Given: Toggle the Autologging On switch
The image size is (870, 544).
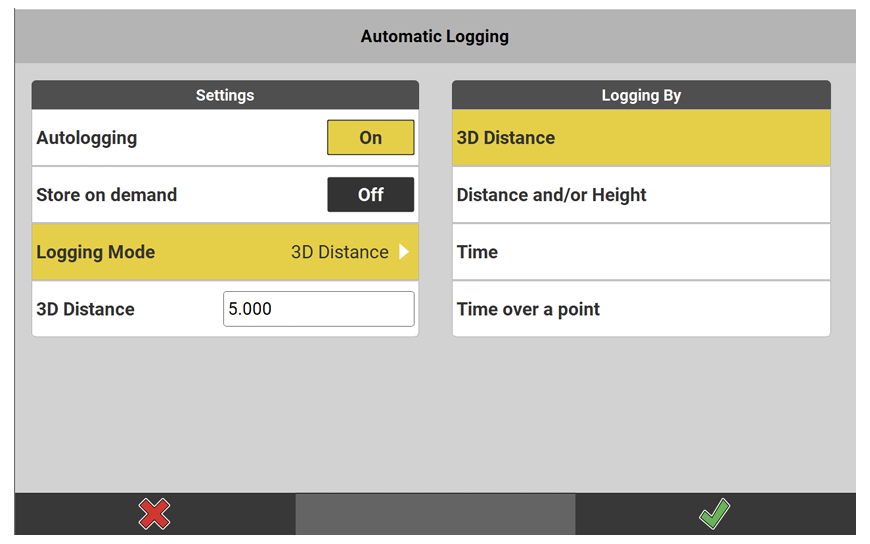Looking at the screenshot, I should tap(370, 138).
